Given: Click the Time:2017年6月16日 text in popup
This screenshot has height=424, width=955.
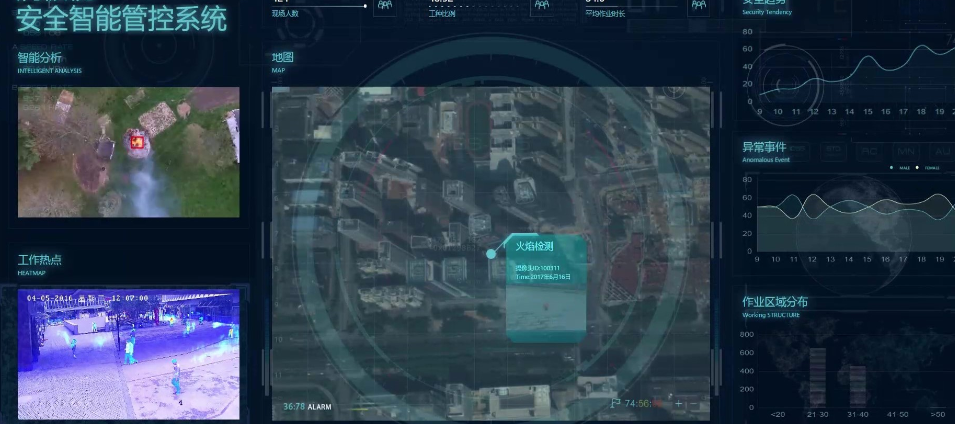Looking at the screenshot, I should 543,277.
